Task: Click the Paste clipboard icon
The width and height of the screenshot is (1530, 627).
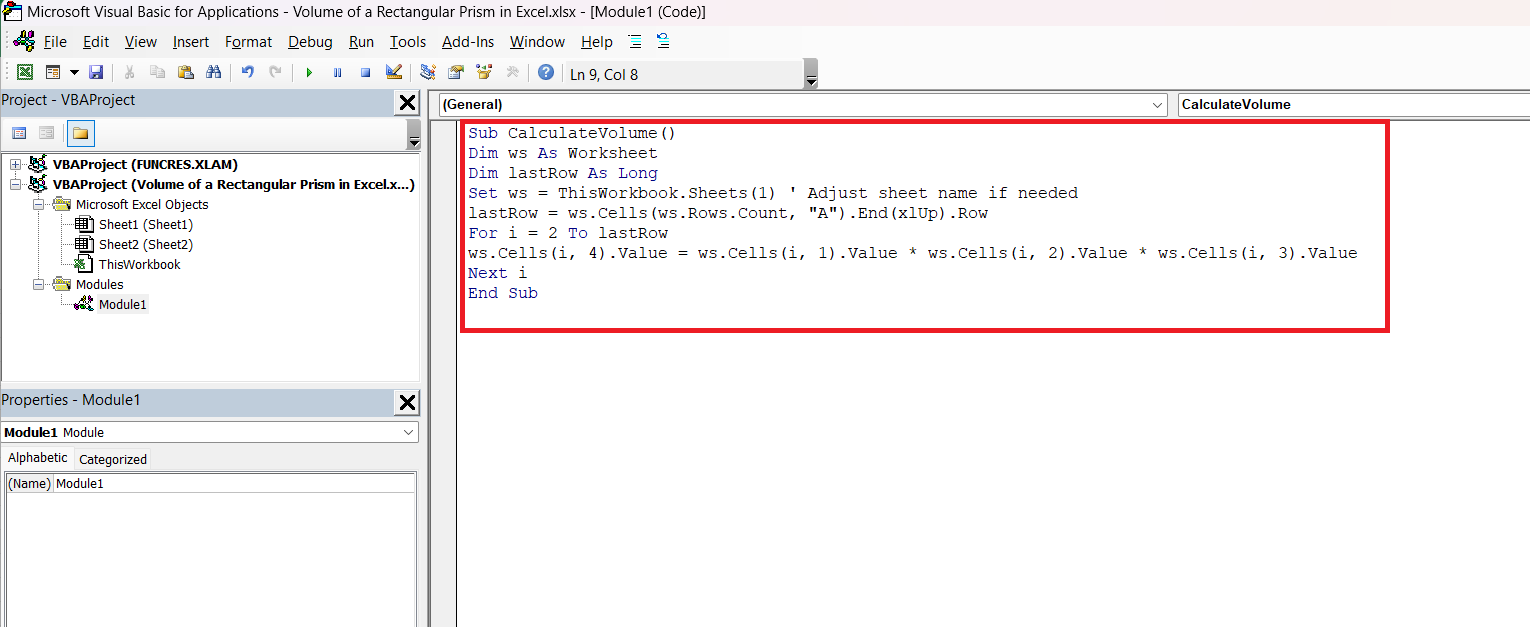Action: click(x=185, y=73)
